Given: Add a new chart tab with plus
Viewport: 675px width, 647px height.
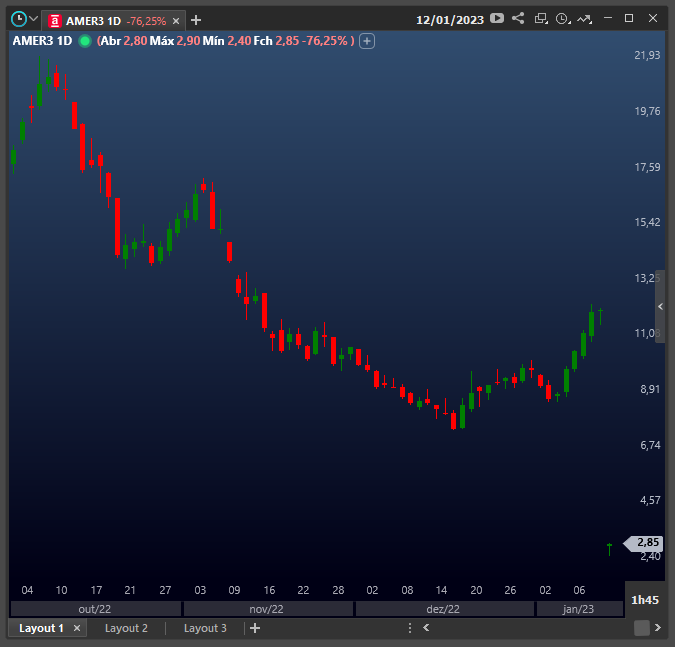Looking at the screenshot, I should pyautogui.click(x=196, y=20).
